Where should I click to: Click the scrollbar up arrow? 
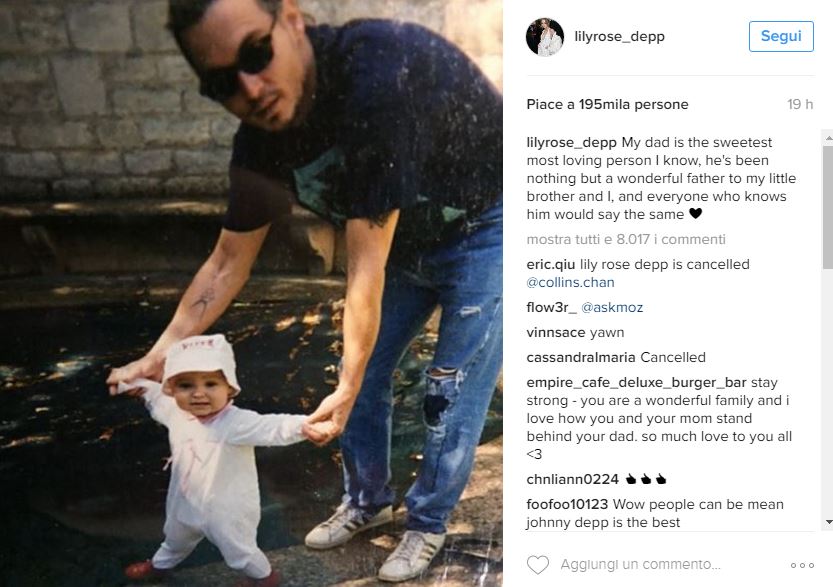tap(828, 138)
